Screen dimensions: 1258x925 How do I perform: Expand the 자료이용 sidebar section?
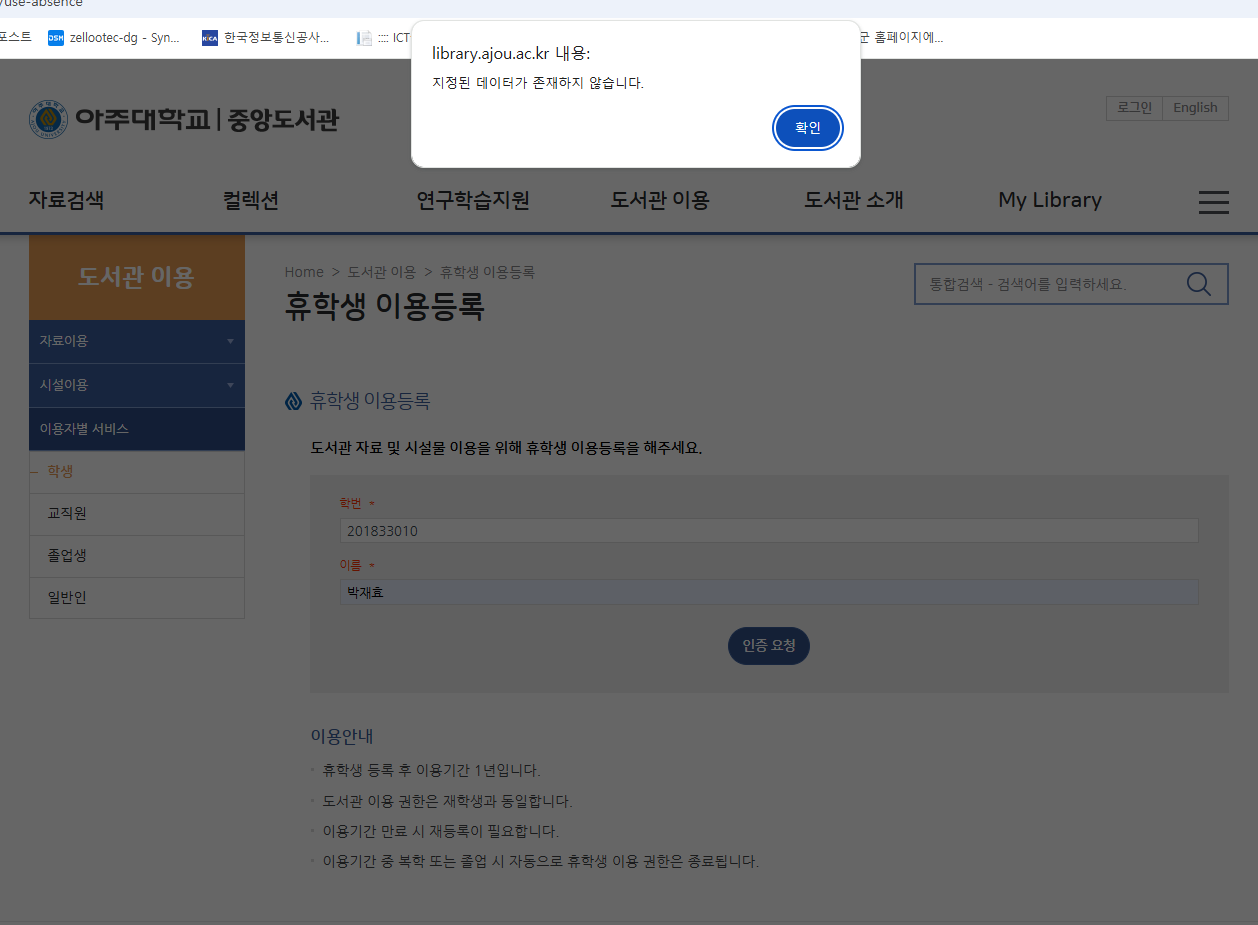(x=136, y=341)
